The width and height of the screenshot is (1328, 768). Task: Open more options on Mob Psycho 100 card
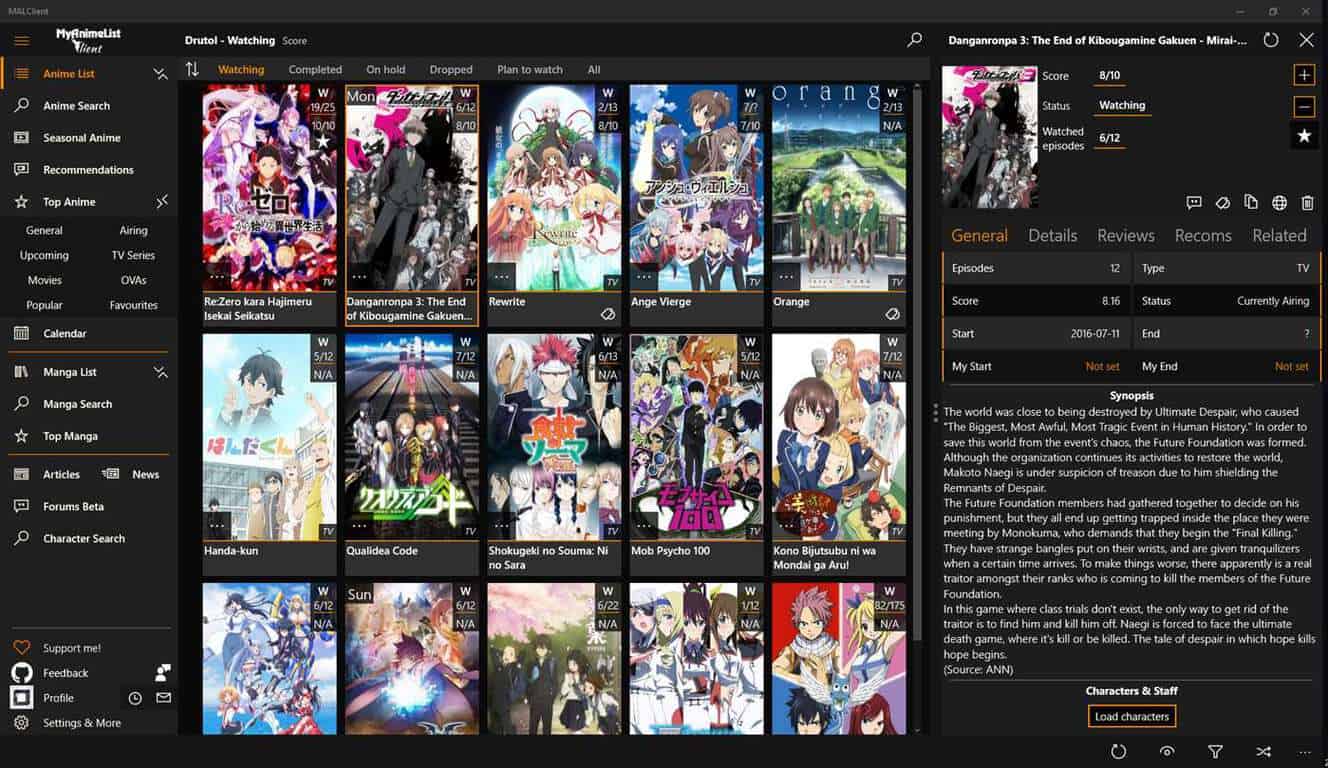[x=645, y=526]
